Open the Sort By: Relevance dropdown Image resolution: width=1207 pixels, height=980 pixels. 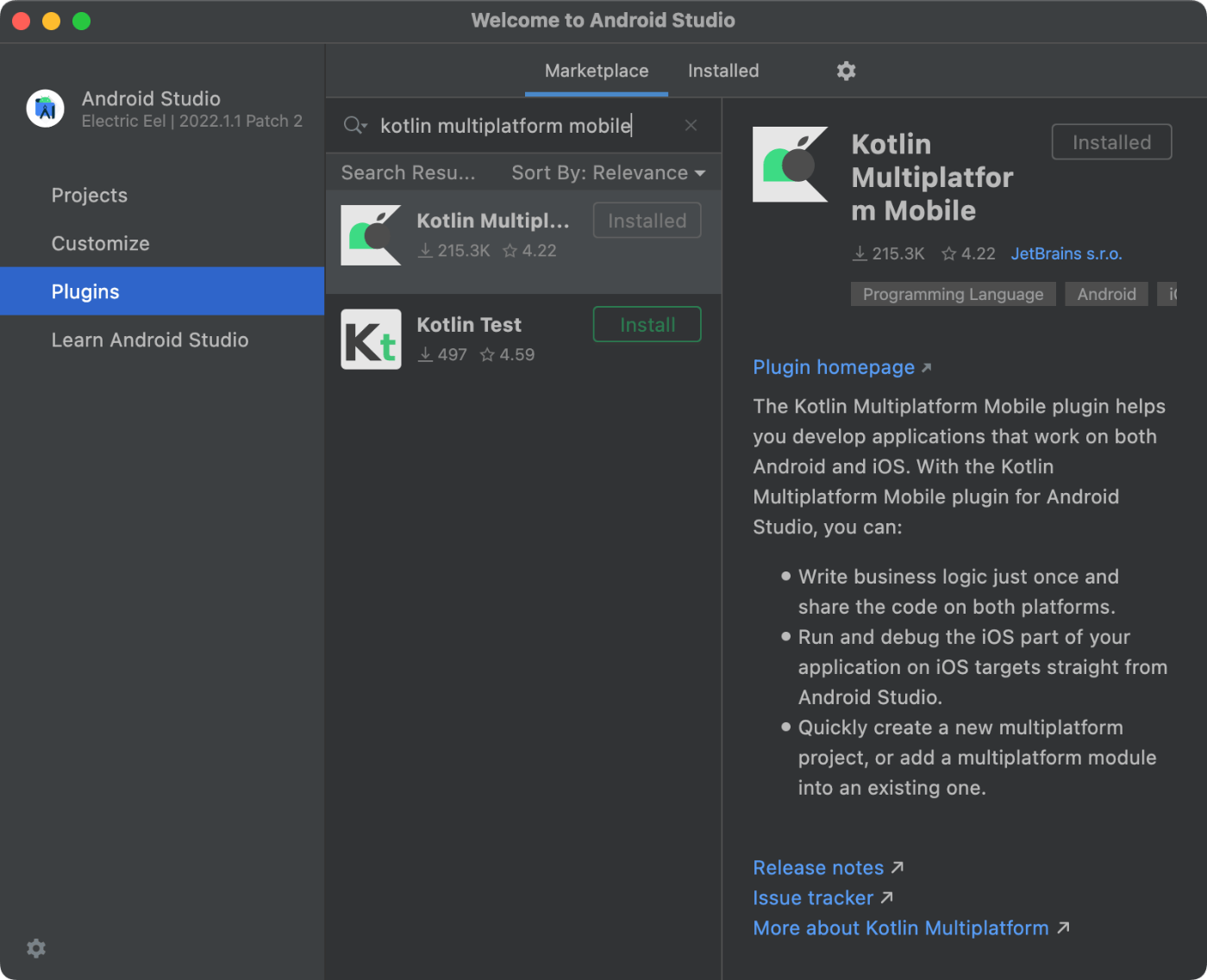609,172
